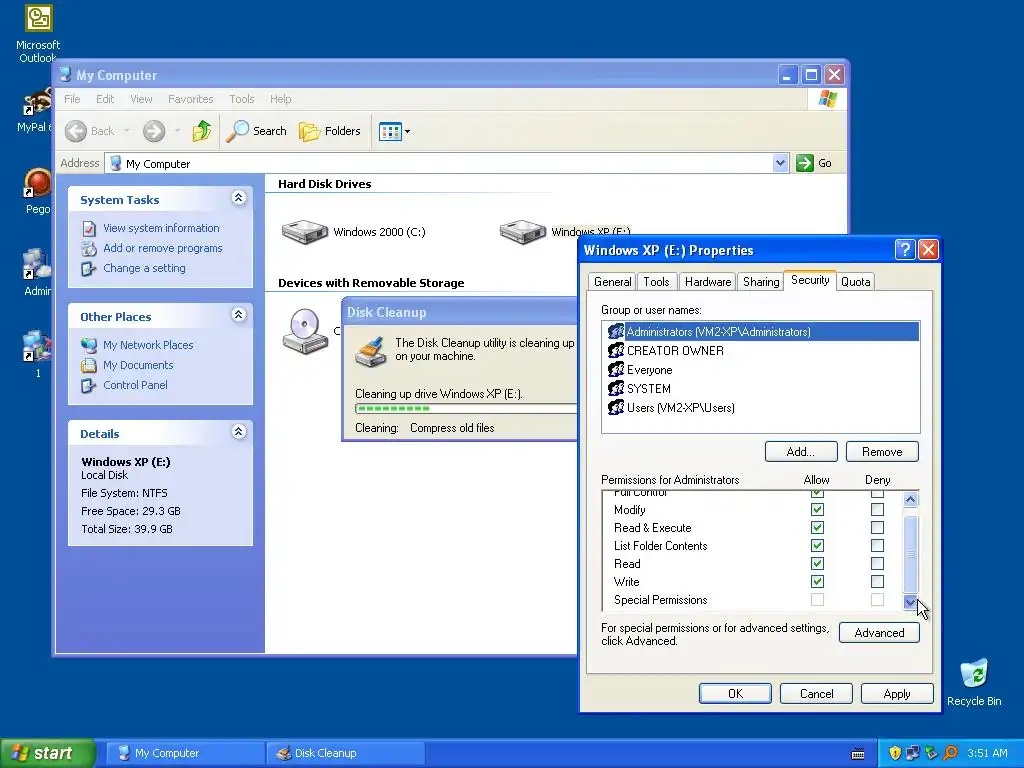Switch to the Tools tab in Properties

[x=656, y=281]
